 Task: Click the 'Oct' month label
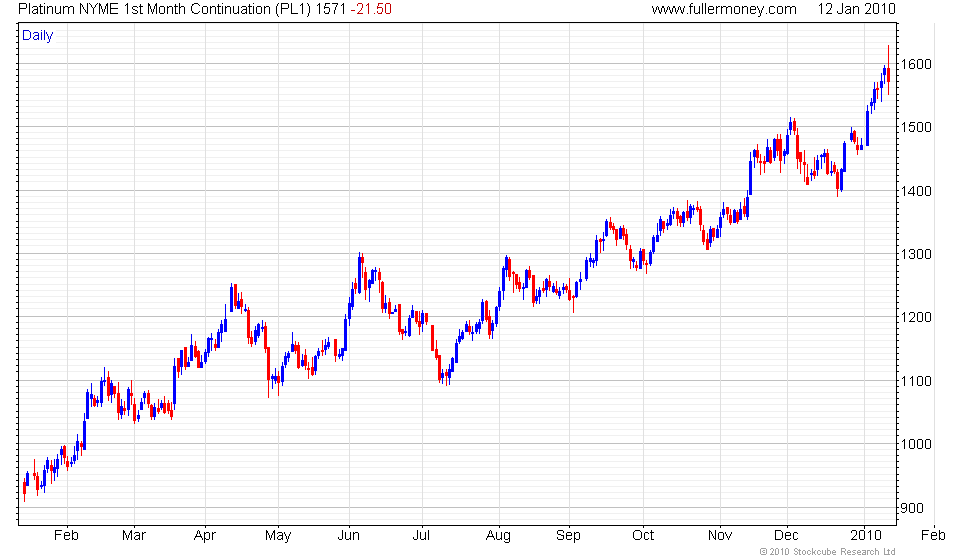pos(643,536)
